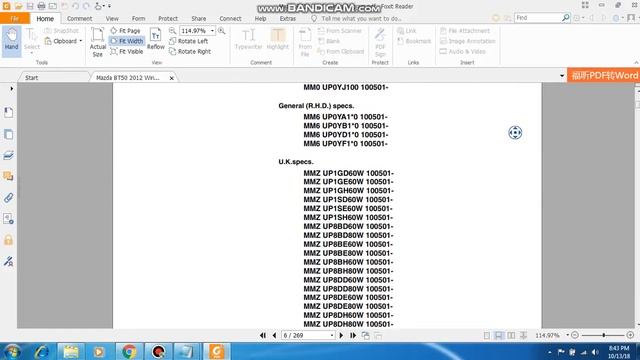Open the Attachments paperclip panel
This screenshot has height=360, width=640.
click(8, 198)
